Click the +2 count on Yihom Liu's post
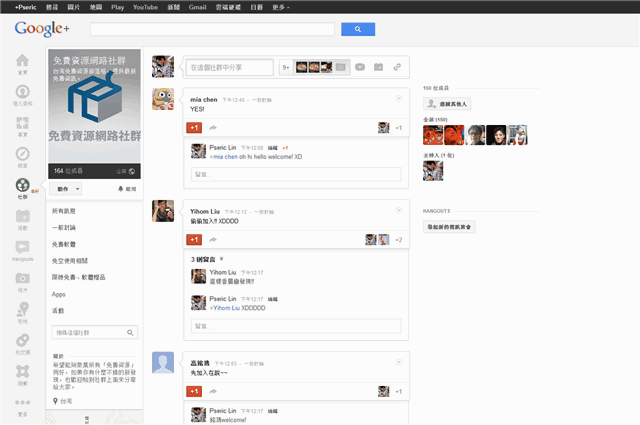 coord(399,240)
